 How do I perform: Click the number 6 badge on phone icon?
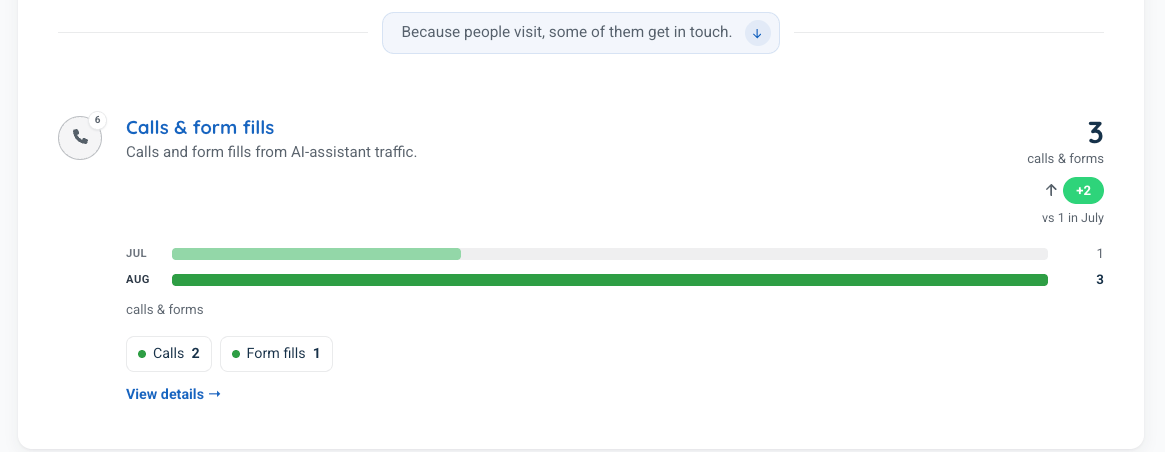click(97, 120)
